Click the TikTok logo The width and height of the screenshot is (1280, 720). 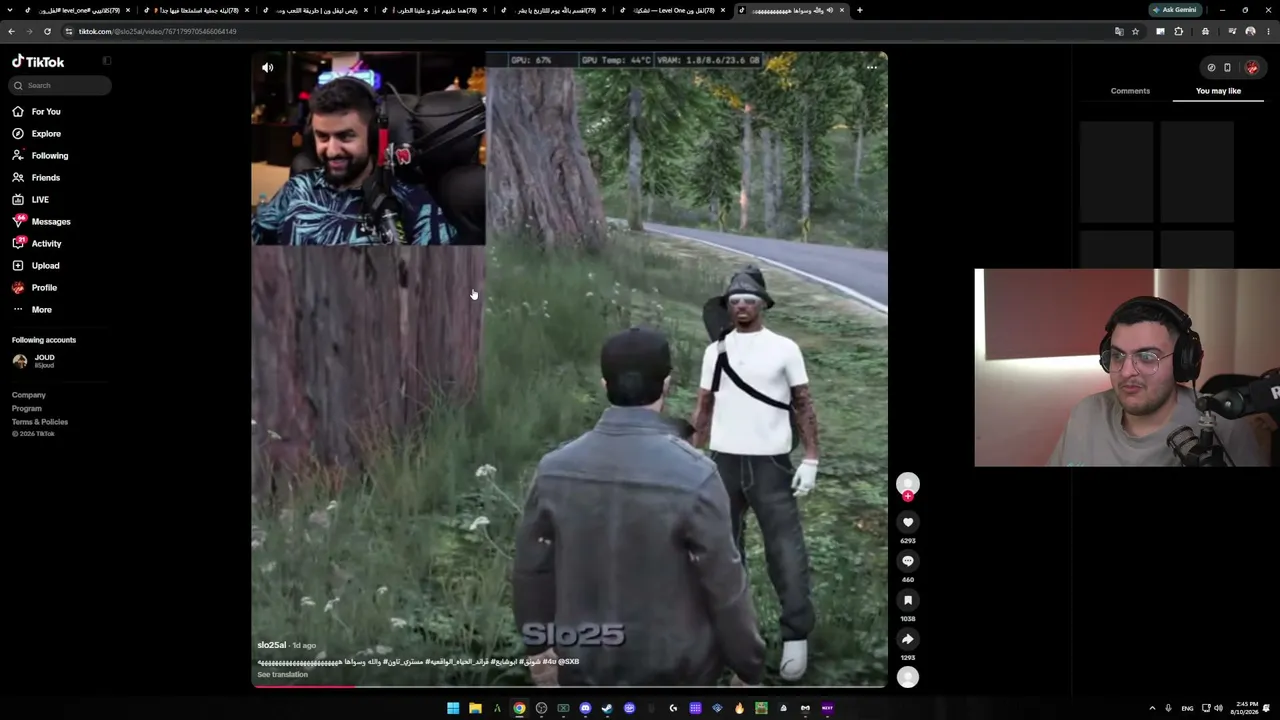38,62
